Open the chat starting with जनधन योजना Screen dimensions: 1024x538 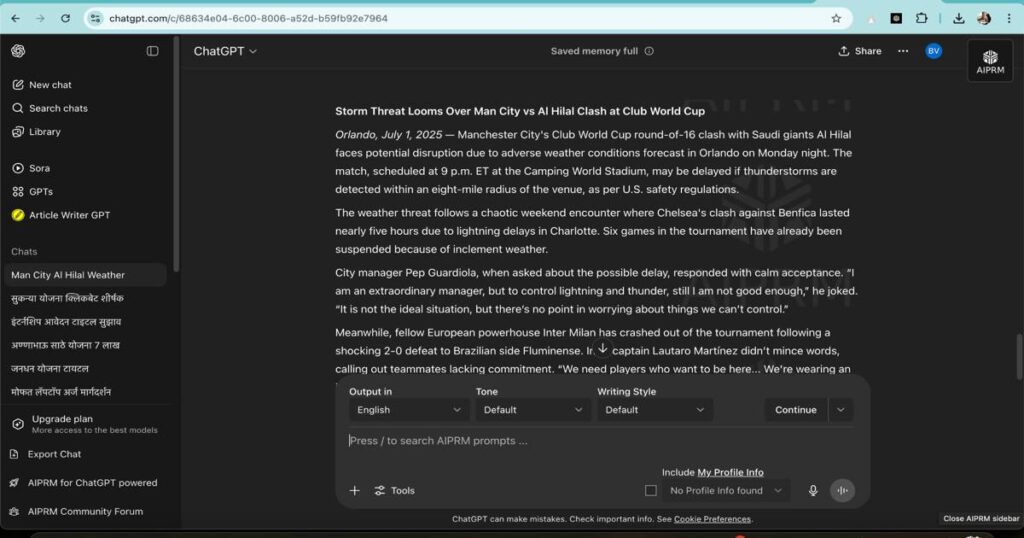point(50,369)
